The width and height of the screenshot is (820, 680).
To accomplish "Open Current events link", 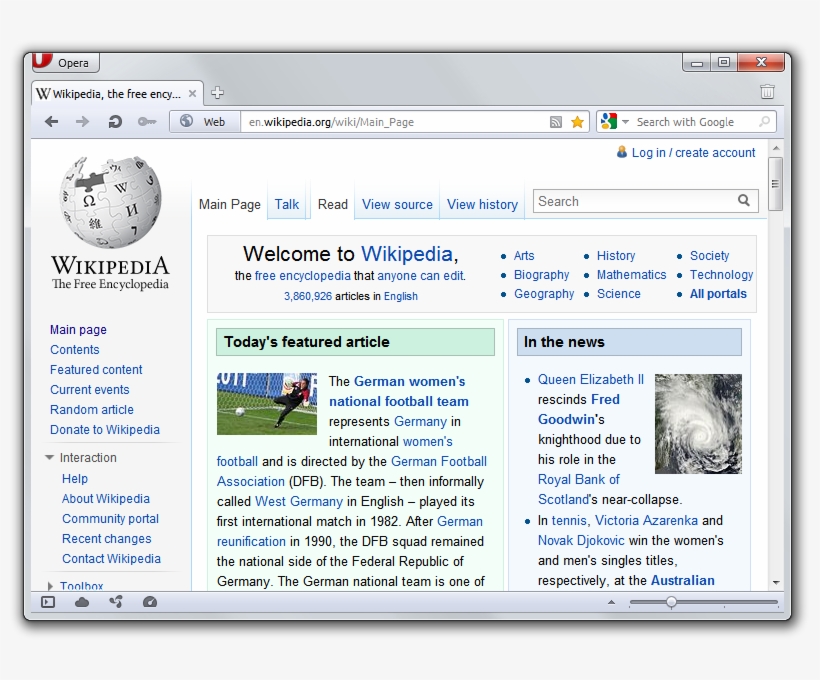I will (x=89, y=390).
